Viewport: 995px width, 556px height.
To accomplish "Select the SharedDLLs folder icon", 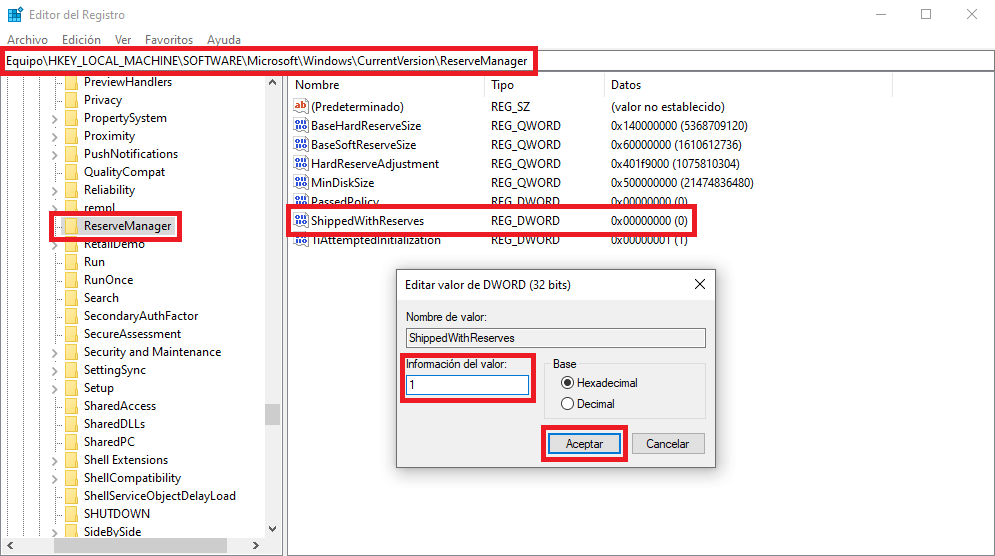I will [x=72, y=424].
